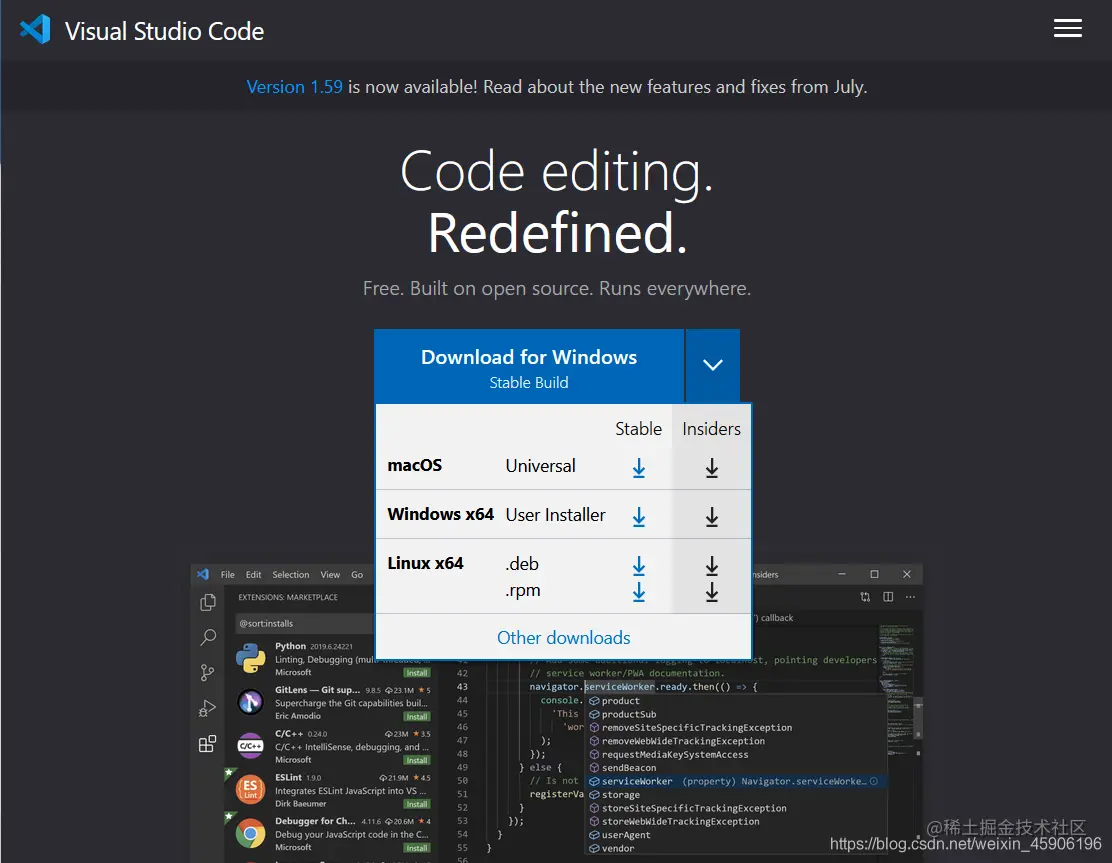This screenshot has width=1112, height=863.
Task: Install the ESLint extension
Action: click(x=417, y=804)
